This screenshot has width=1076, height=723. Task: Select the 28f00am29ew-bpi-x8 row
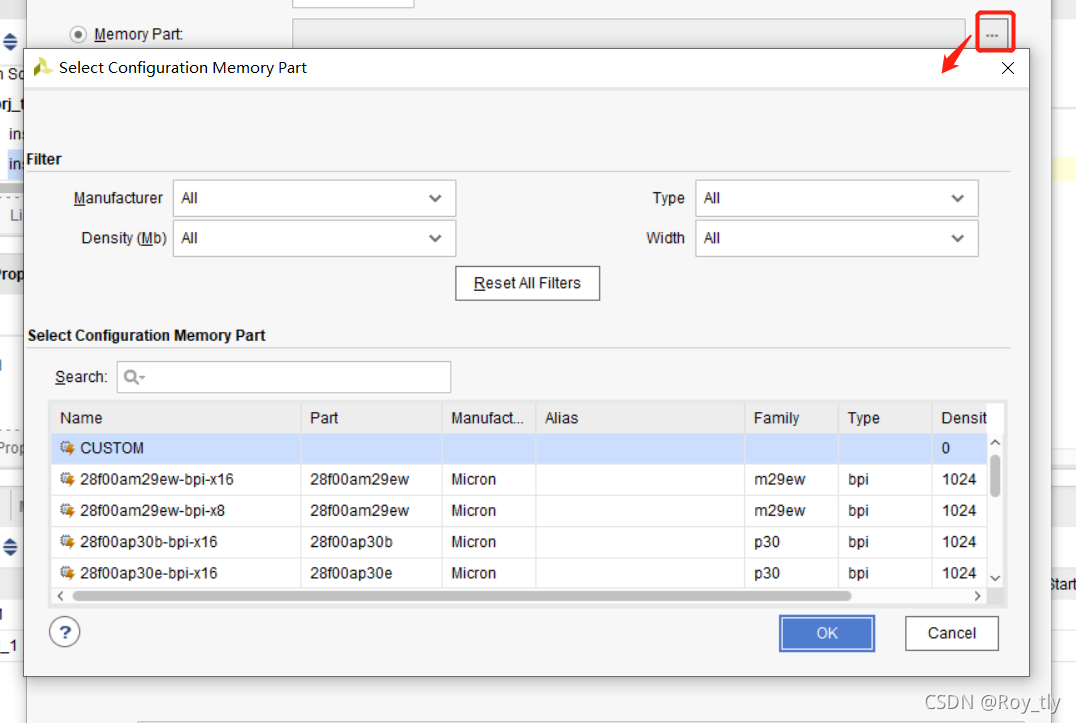pos(519,510)
